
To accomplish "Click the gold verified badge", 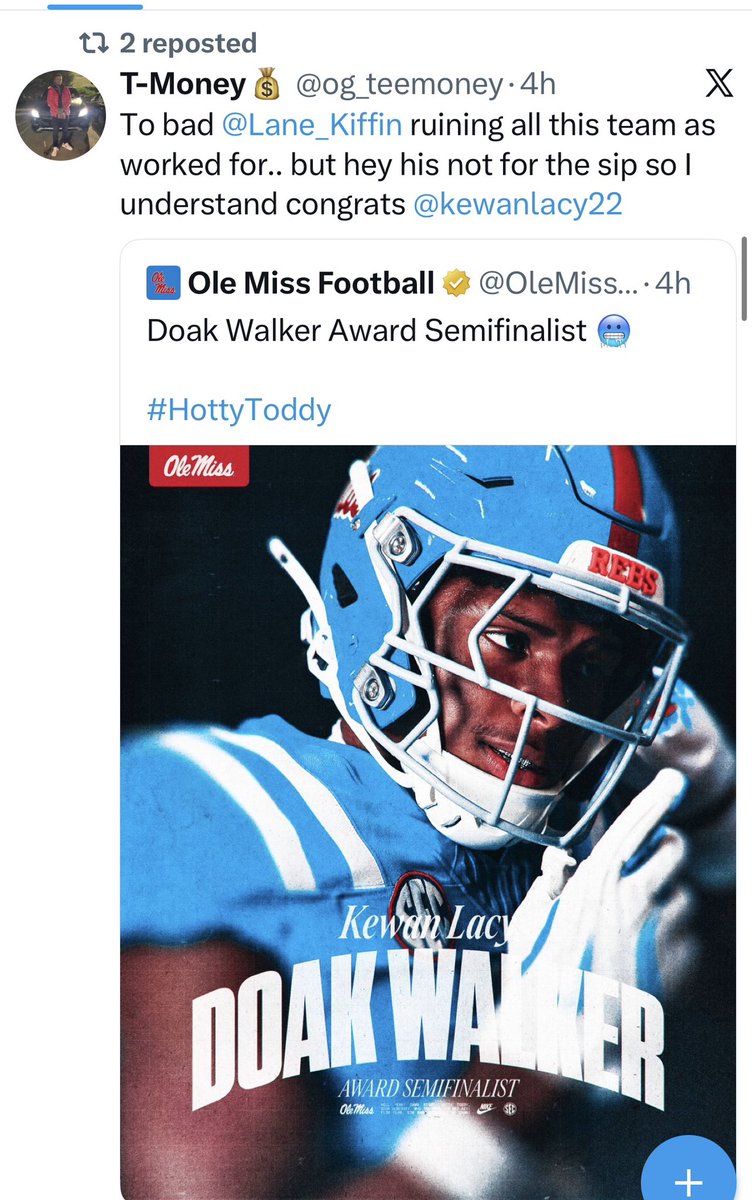I will pos(456,284).
